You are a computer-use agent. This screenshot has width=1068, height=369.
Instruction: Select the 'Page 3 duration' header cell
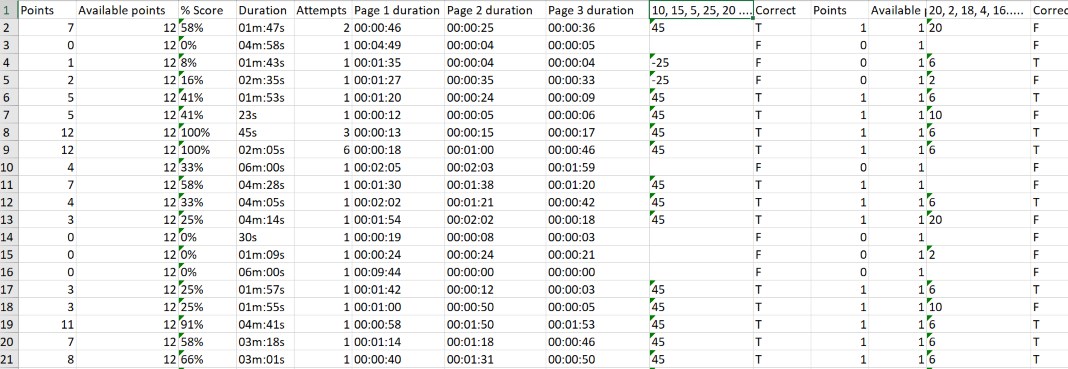coord(597,11)
